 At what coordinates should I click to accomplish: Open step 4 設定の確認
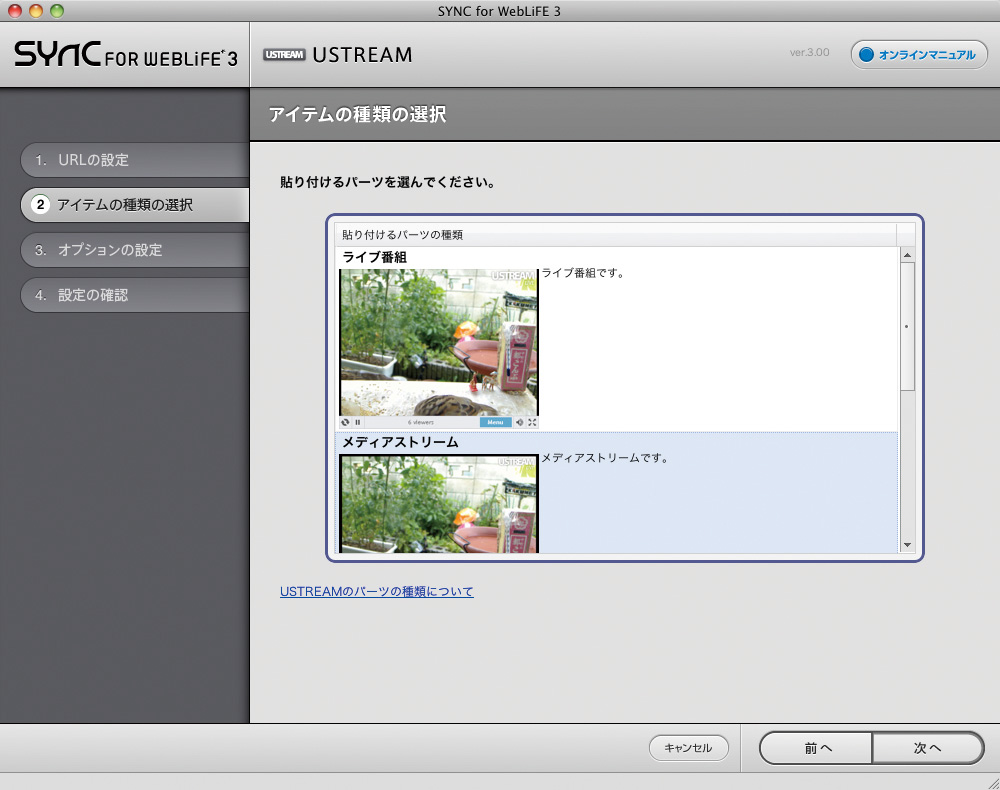pyautogui.click(x=135, y=295)
